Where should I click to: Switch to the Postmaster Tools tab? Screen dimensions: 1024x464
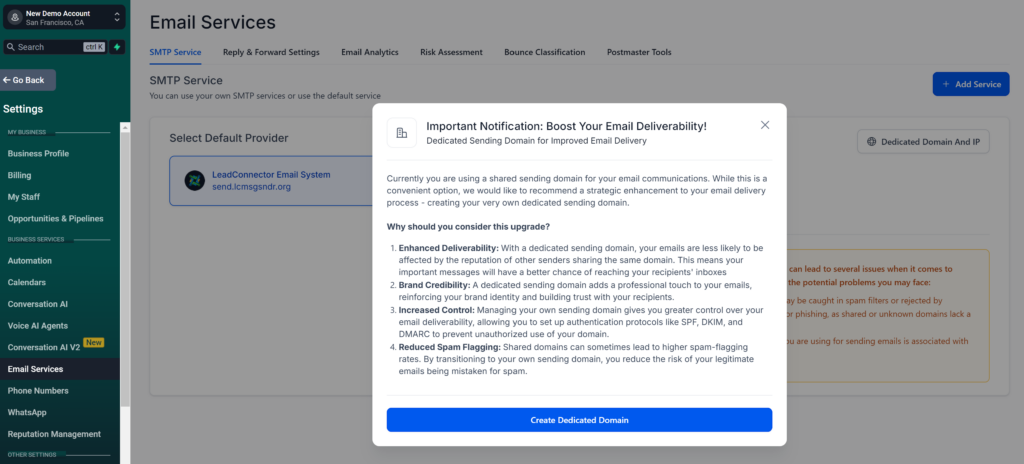click(639, 52)
